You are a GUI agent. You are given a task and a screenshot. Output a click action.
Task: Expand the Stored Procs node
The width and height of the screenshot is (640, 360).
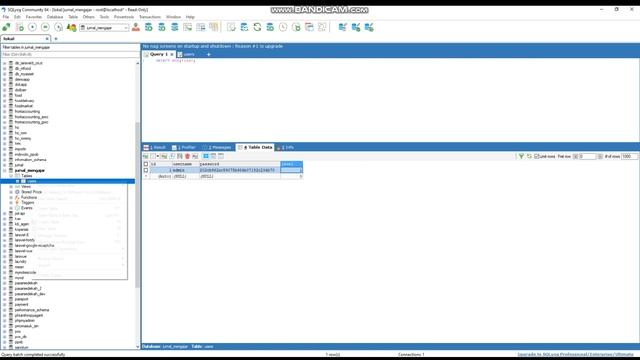11,192
